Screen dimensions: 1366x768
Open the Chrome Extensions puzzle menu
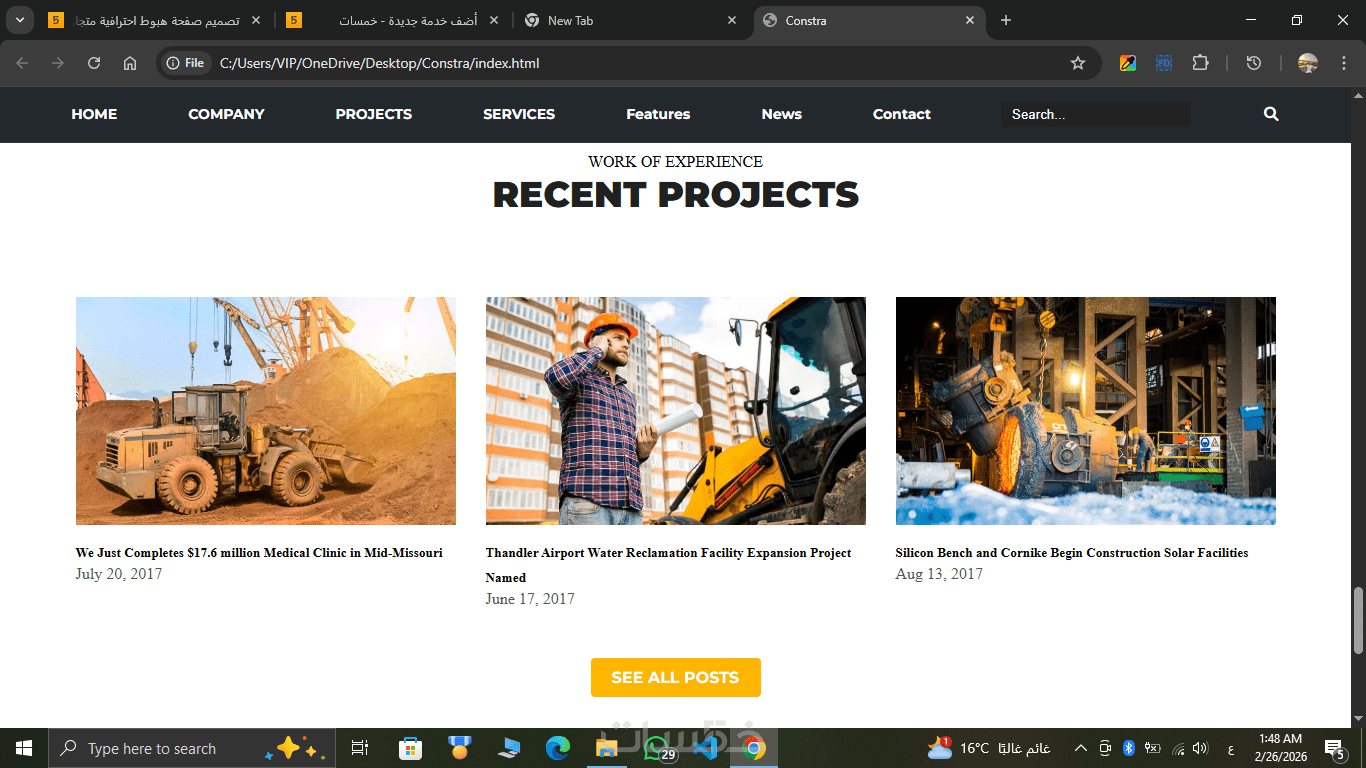[x=1200, y=63]
